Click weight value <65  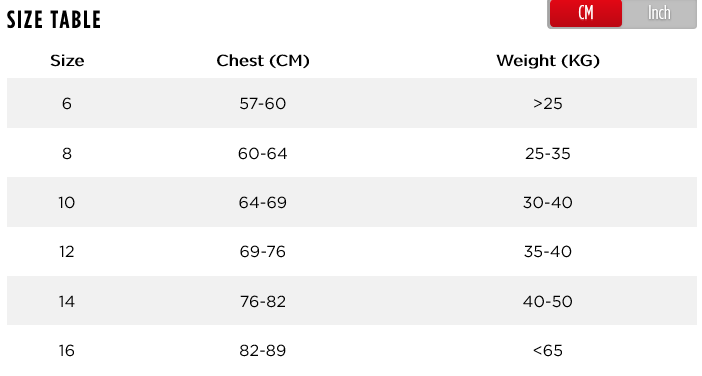(548, 350)
